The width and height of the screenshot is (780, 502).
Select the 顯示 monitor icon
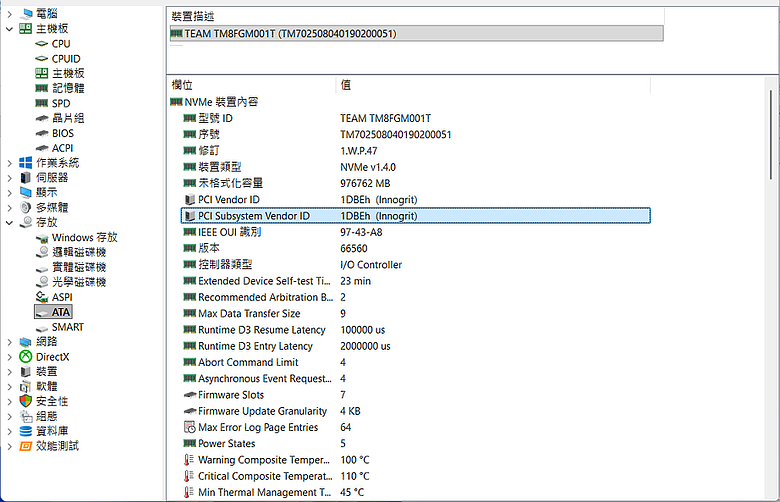tap(26, 193)
